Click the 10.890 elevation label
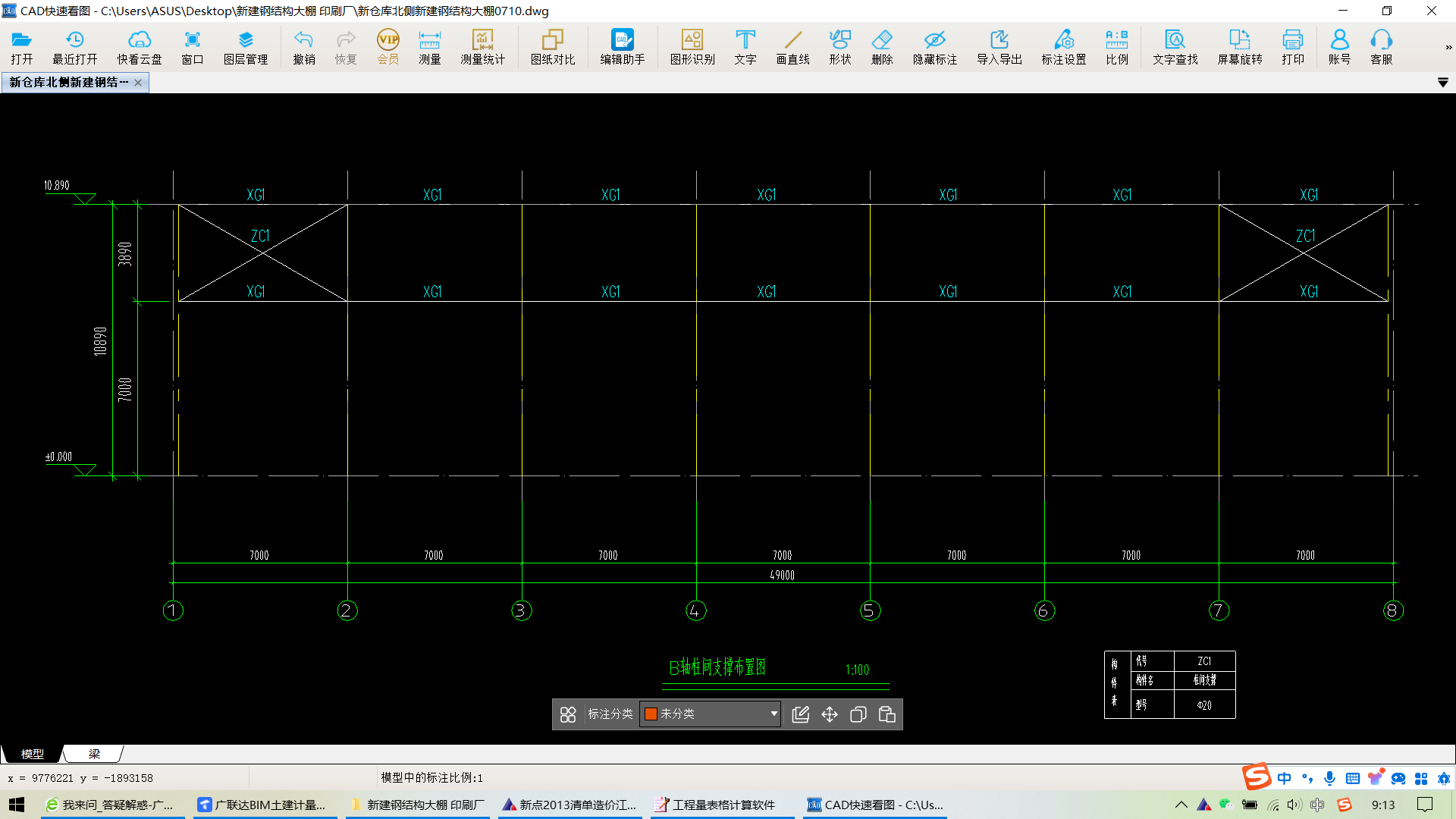 (56, 185)
